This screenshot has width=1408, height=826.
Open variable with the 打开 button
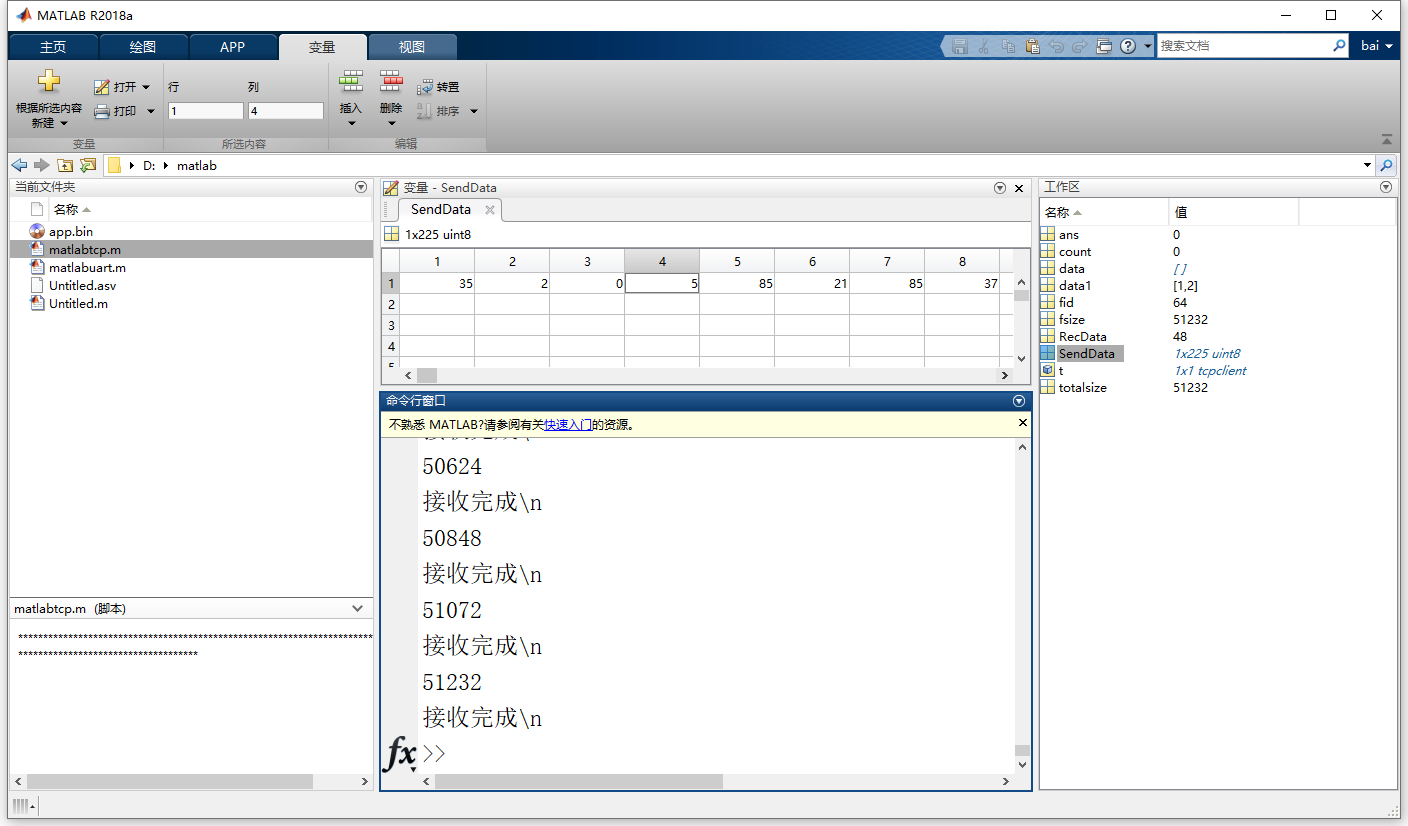pos(115,87)
